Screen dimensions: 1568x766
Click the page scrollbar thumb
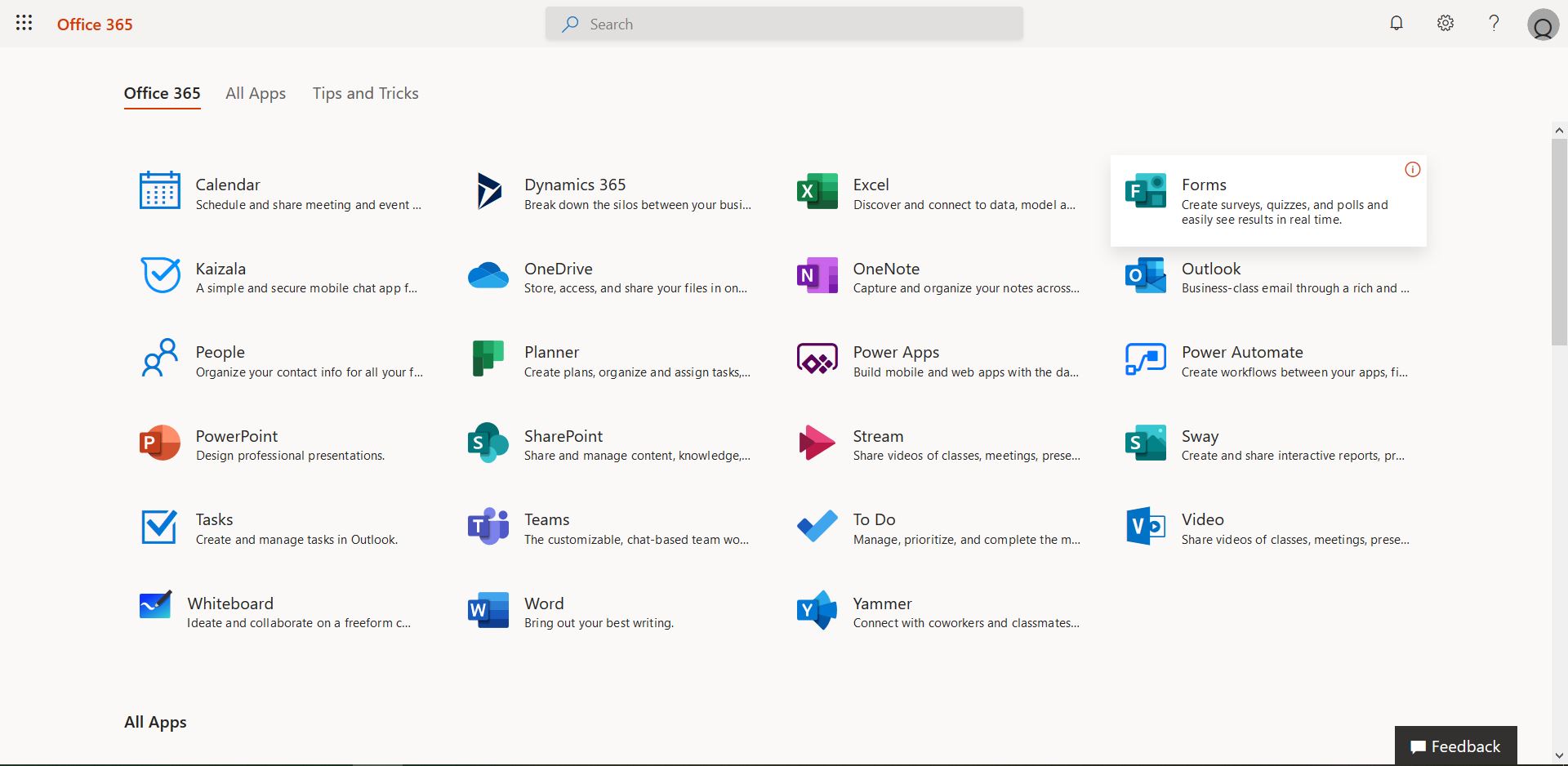tap(1559, 243)
